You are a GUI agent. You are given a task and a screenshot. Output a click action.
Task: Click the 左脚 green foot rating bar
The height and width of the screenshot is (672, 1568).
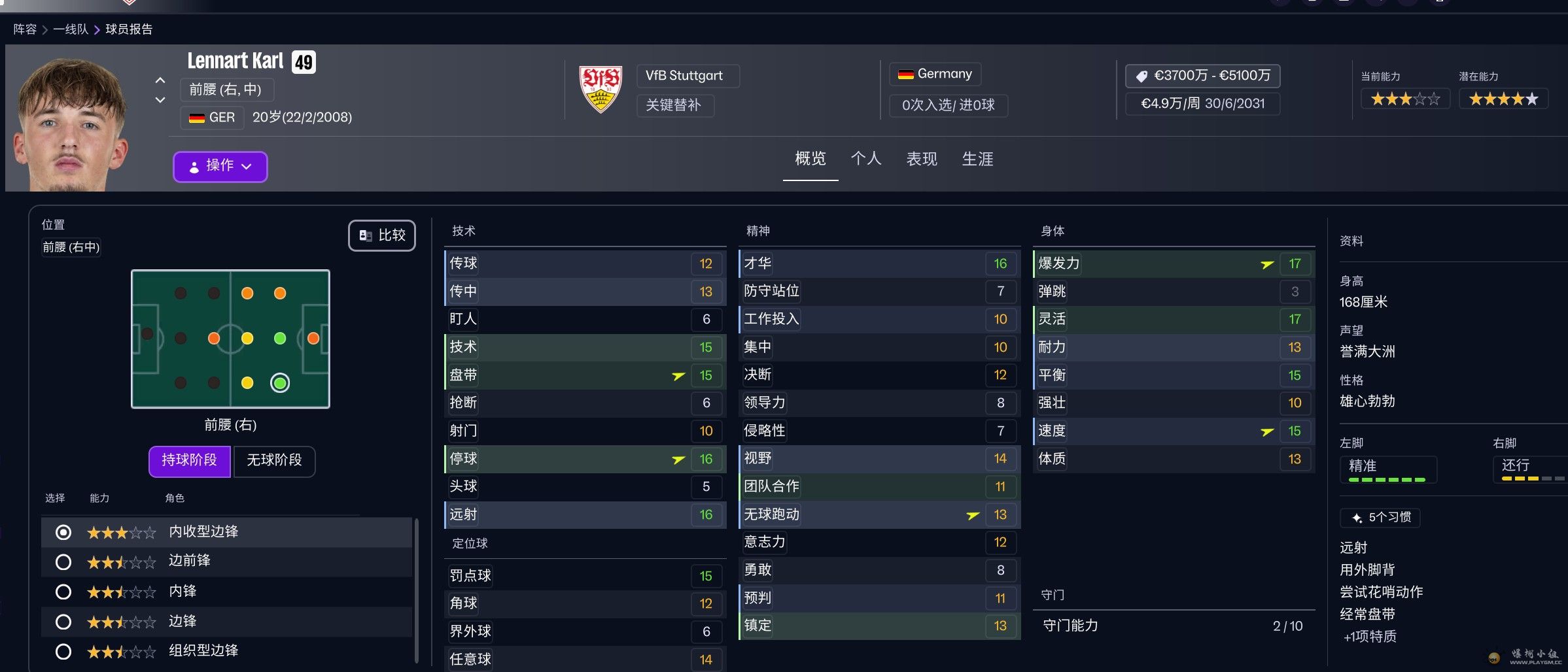1387,480
